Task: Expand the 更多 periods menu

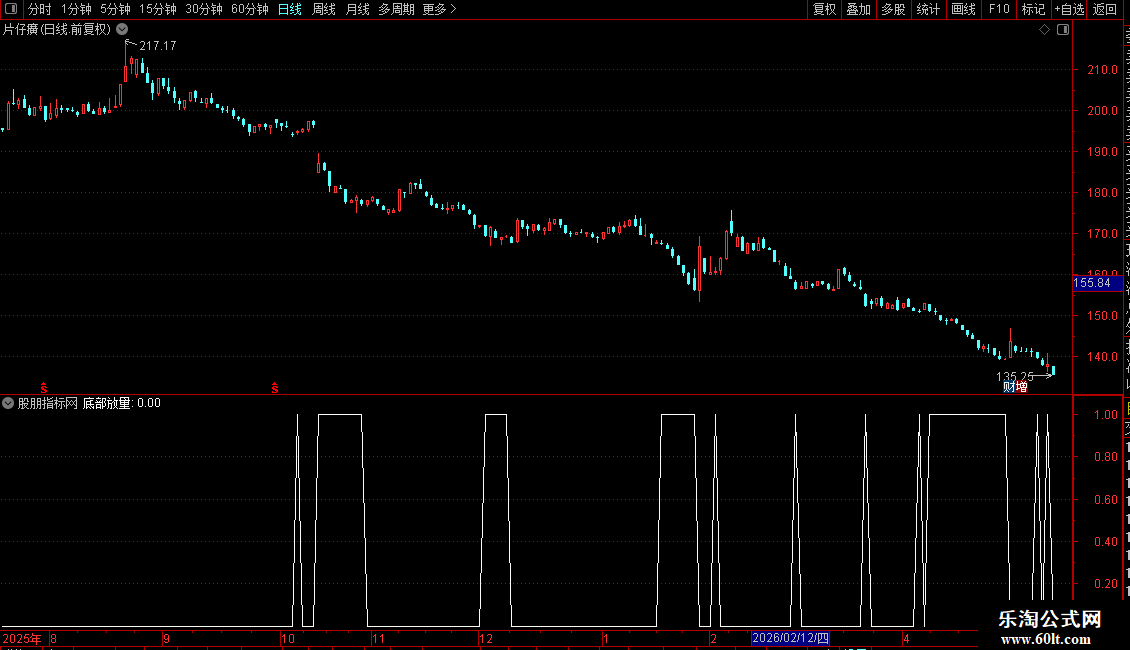Action: (x=439, y=9)
